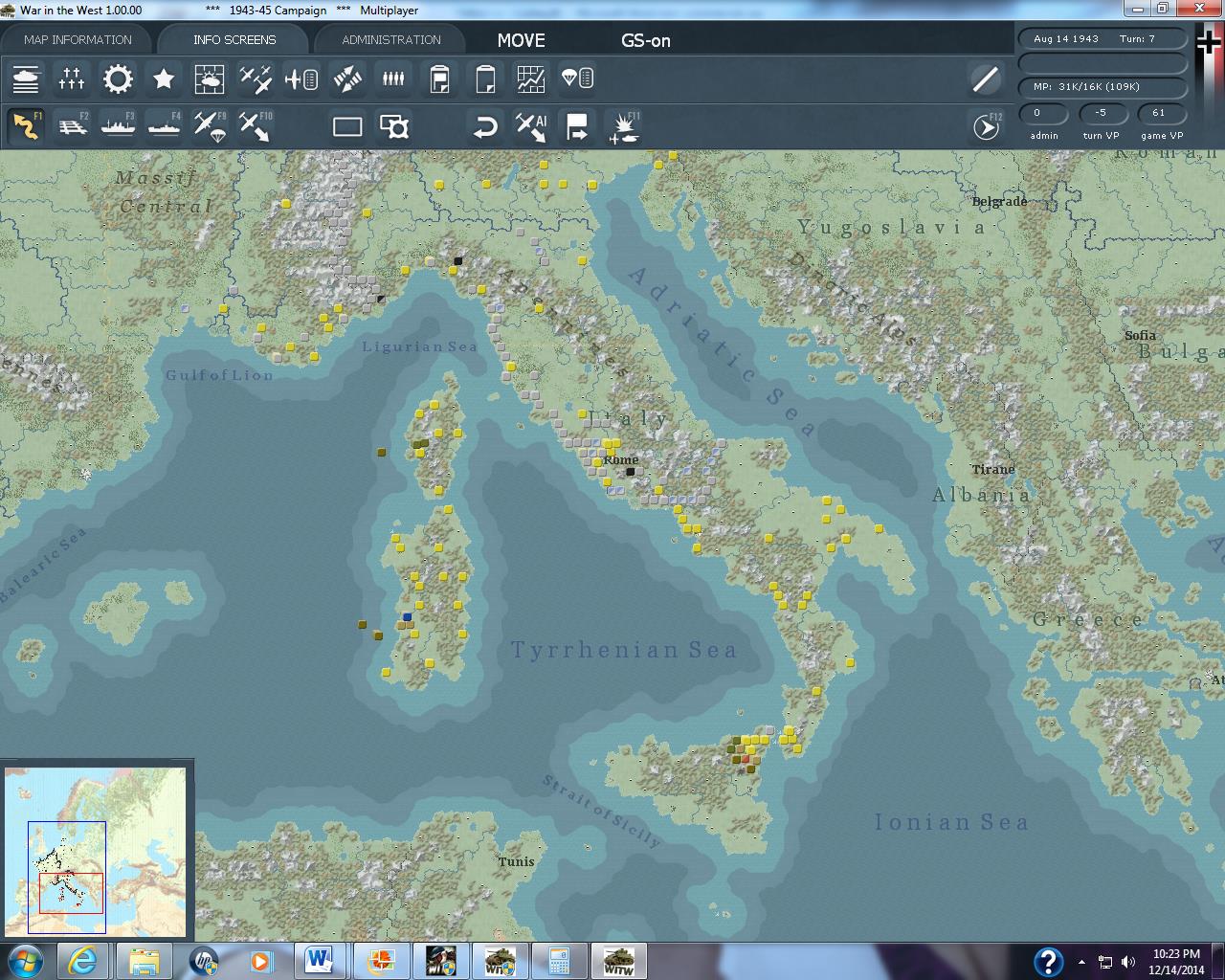Click the admin points value 0

[x=1045, y=113]
